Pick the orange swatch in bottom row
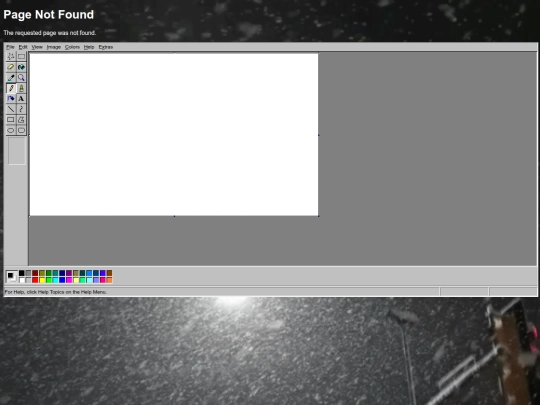Viewport: 540px width, 405px height. point(110,280)
